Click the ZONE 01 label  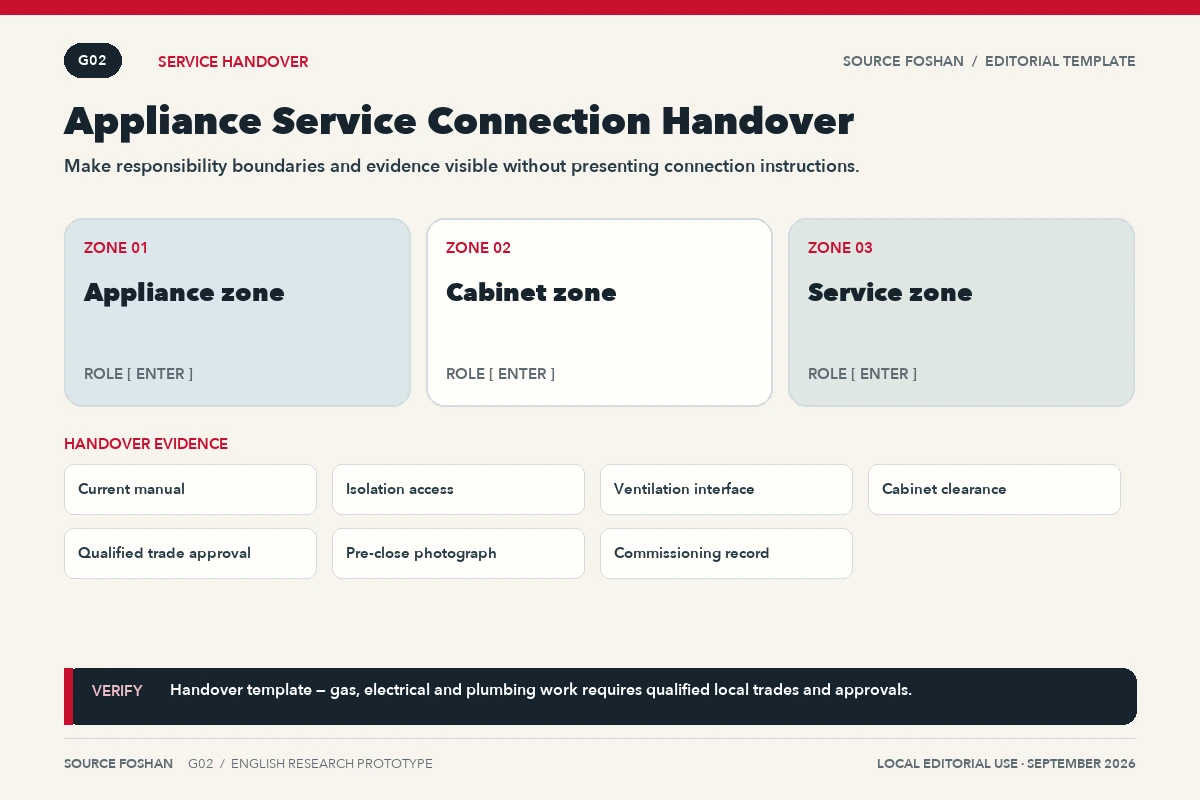pyautogui.click(x=116, y=248)
